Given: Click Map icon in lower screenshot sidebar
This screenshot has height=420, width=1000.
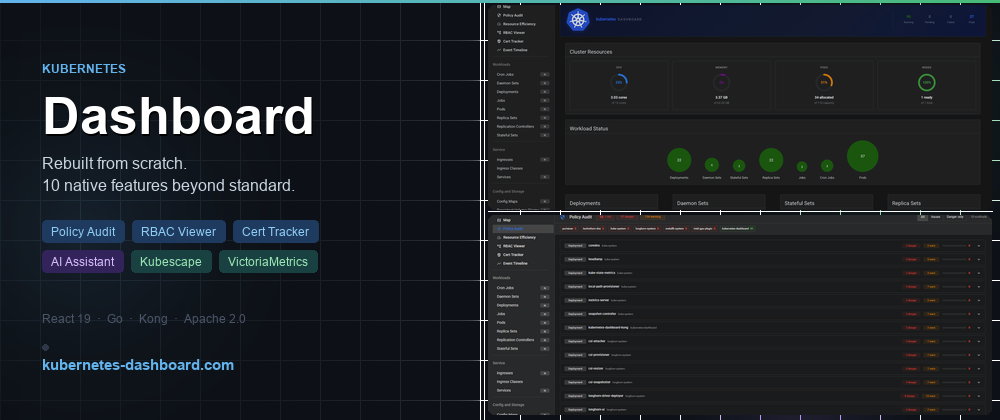Looking at the screenshot, I should 499,220.
